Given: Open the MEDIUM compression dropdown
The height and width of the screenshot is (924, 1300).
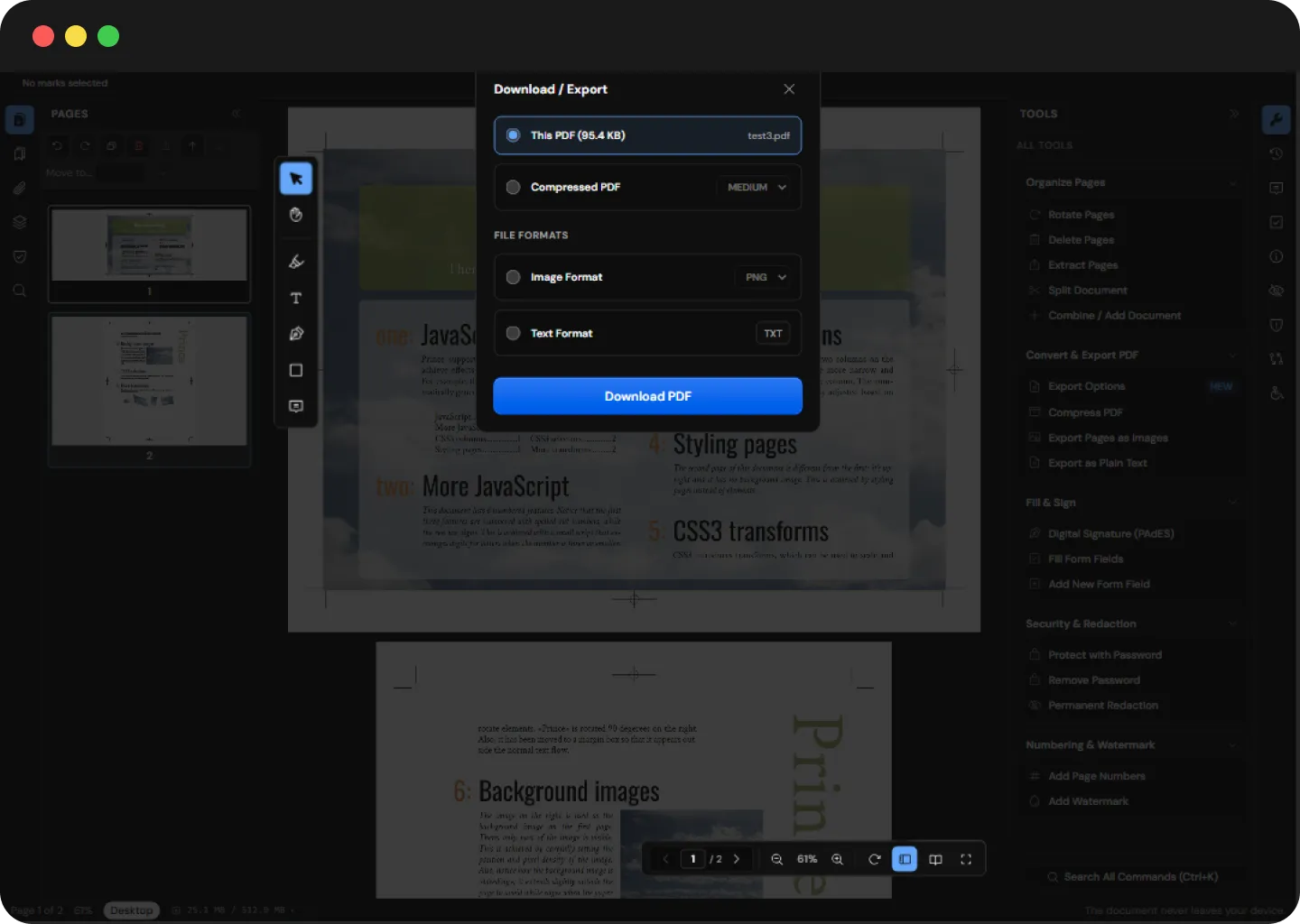Looking at the screenshot, I should coord(757,187).
